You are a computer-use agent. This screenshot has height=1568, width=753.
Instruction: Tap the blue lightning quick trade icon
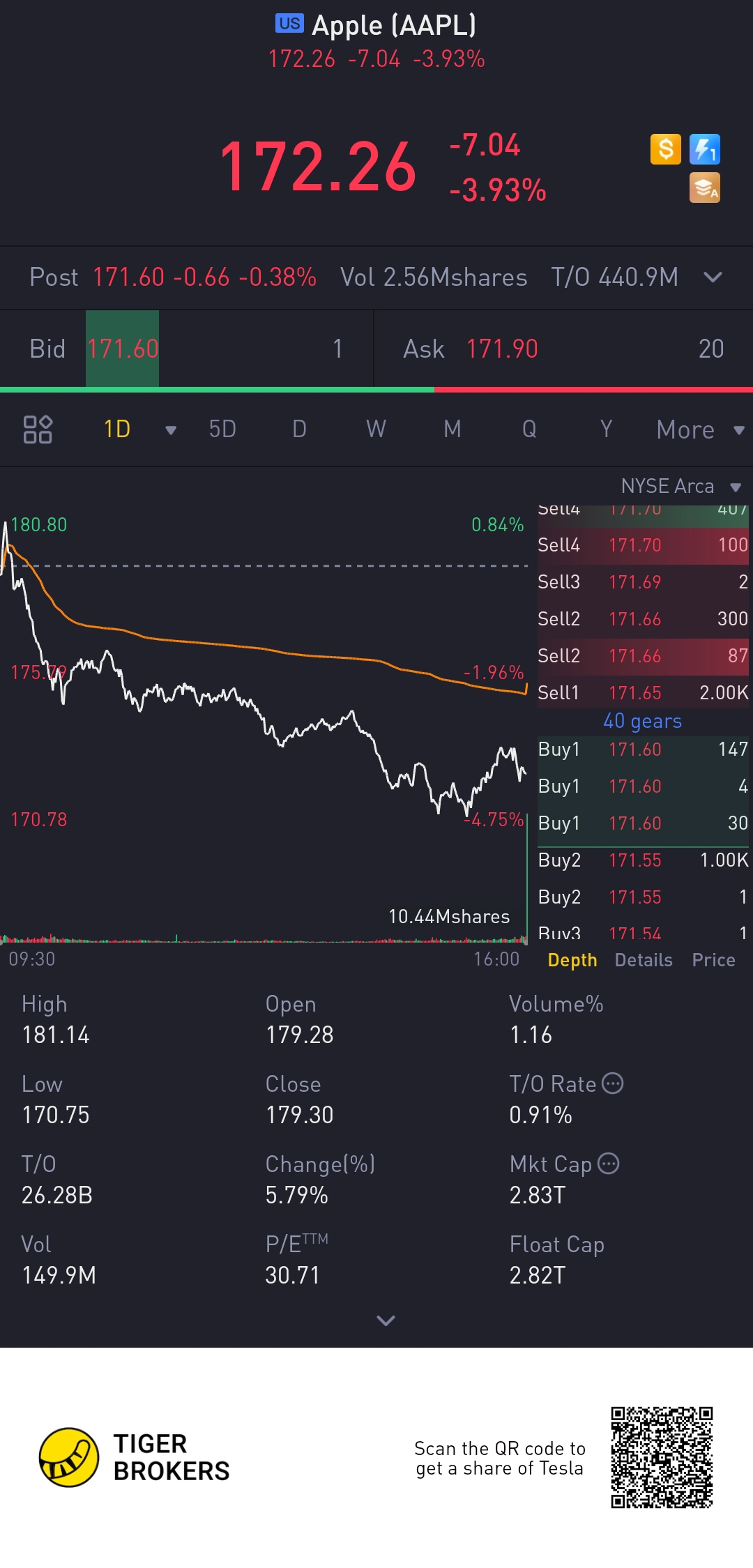tap(705, 149)
